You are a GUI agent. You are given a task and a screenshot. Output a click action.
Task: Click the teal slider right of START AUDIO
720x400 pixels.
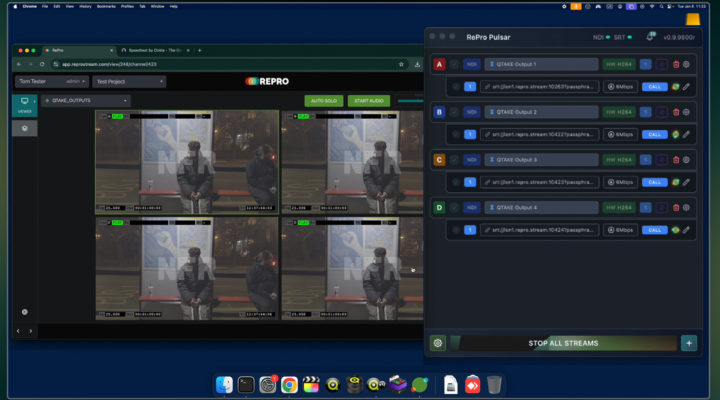pos(410,101)
